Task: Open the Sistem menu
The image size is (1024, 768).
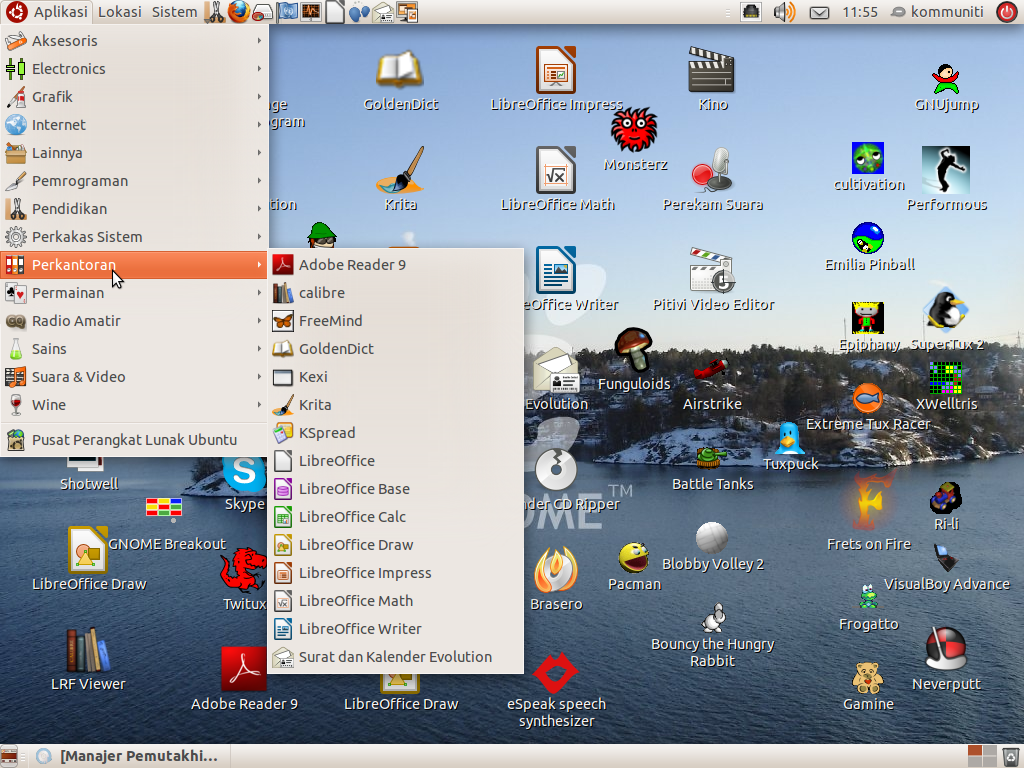Action: pos(174,11)
